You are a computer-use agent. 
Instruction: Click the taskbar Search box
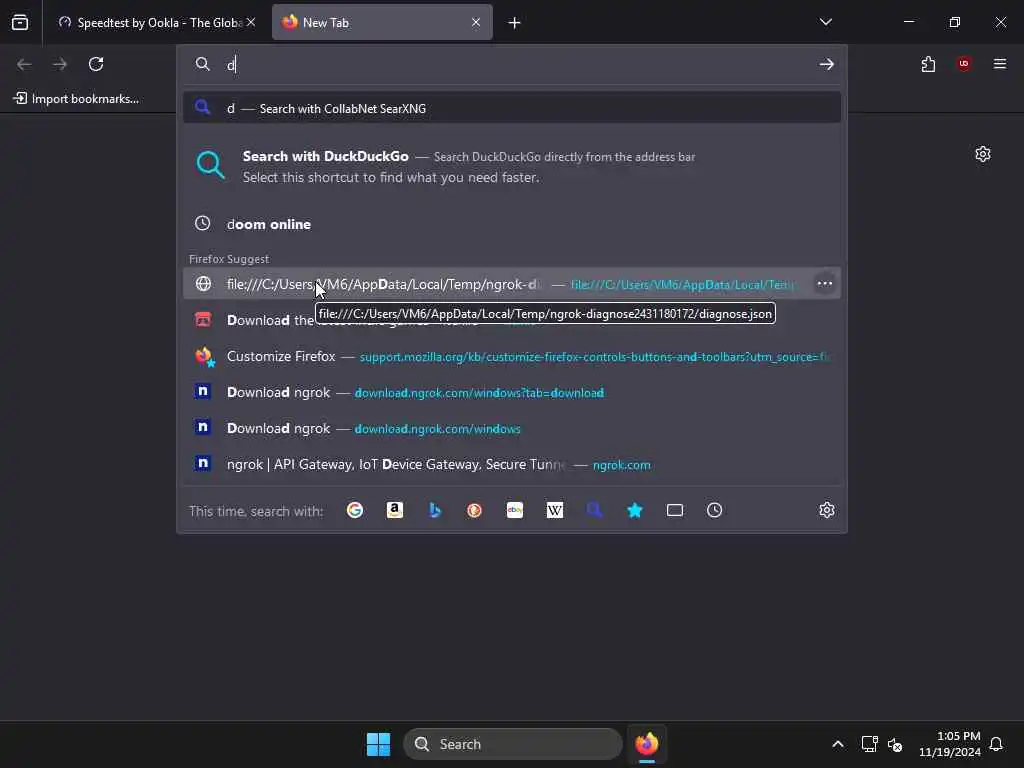click(513, 744)
